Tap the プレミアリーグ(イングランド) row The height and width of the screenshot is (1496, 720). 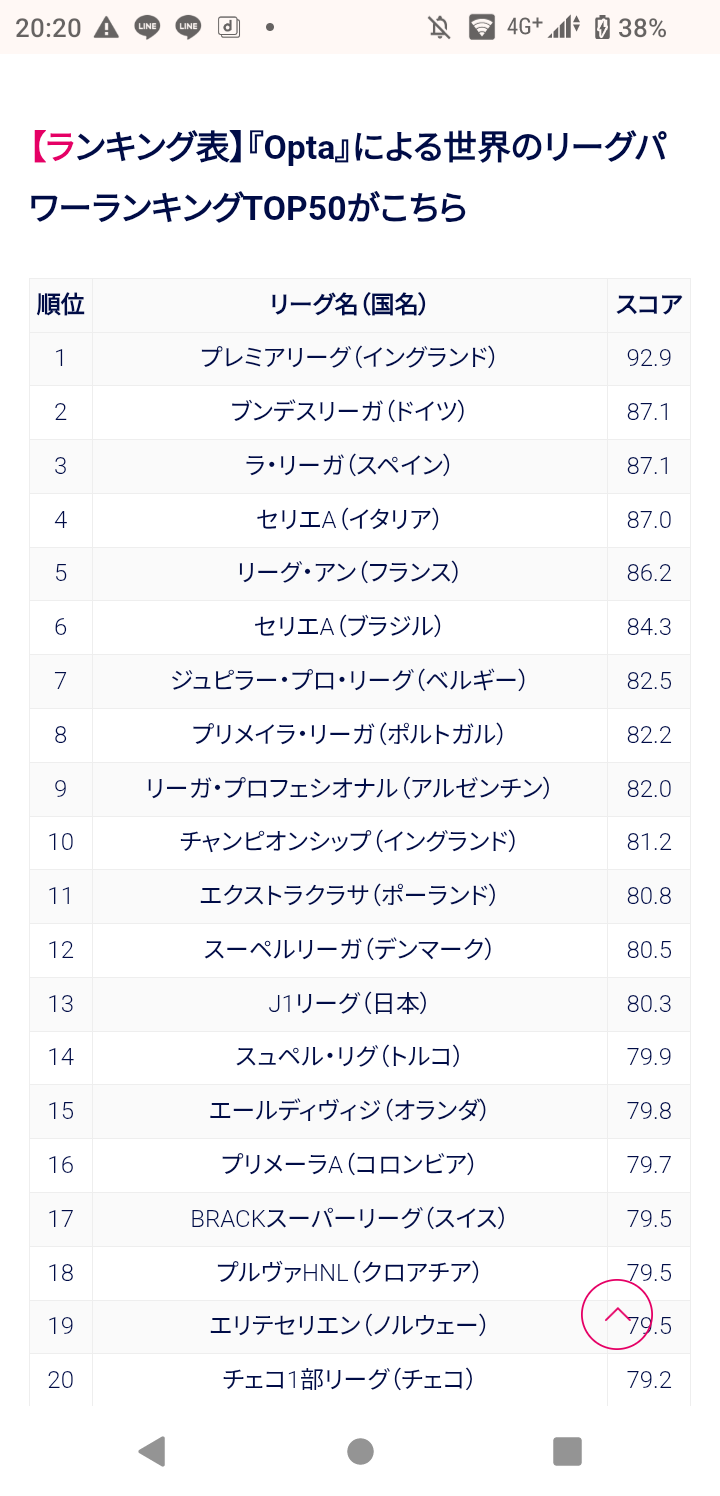360,358
